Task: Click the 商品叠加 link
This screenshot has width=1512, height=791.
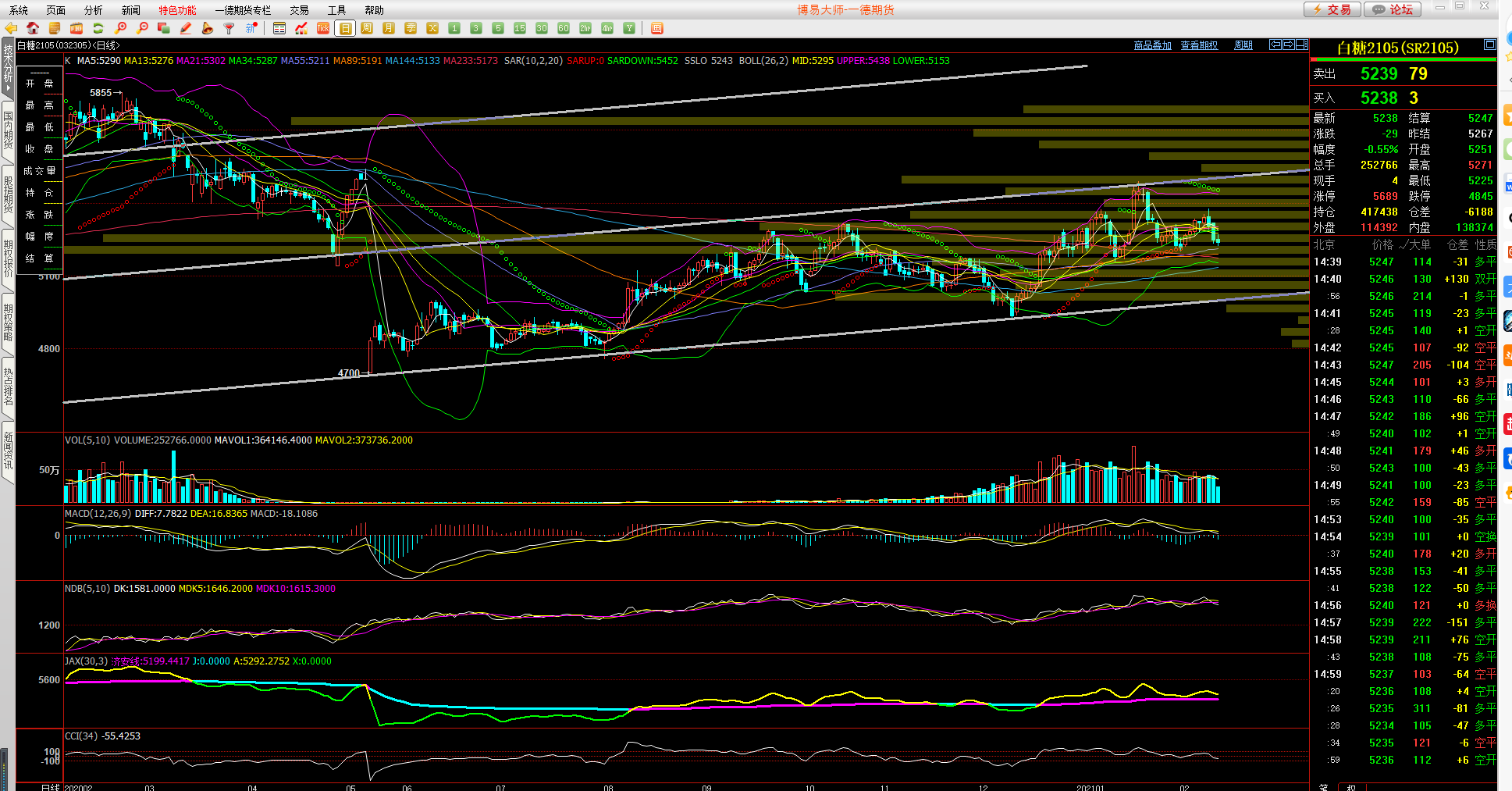Action: (x=1153, y=45)
